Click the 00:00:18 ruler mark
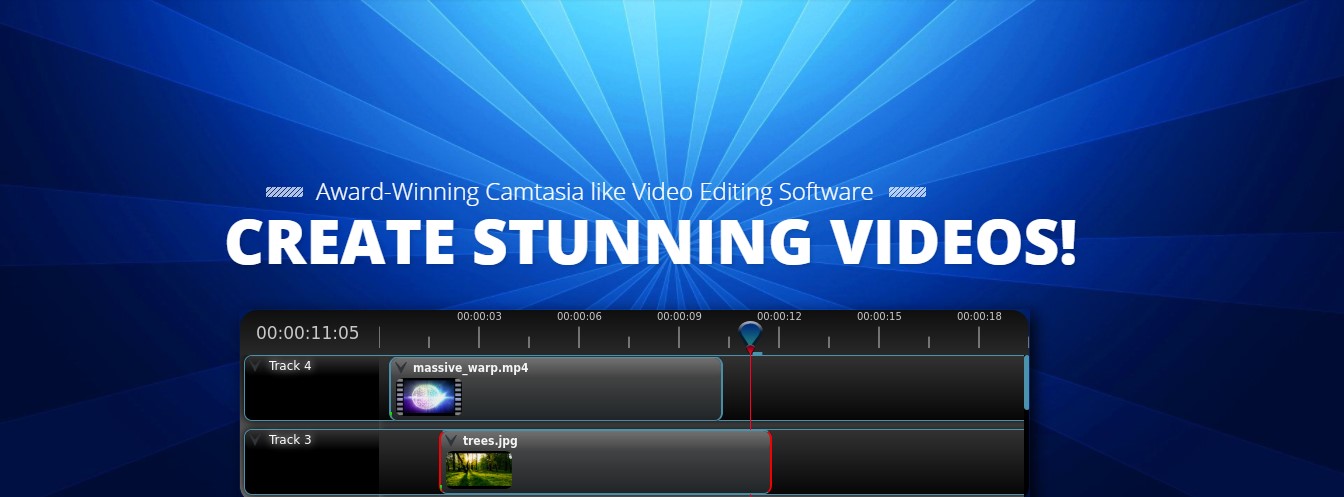The width and height of the screenshot is (1344, 497). pos(979,317)
